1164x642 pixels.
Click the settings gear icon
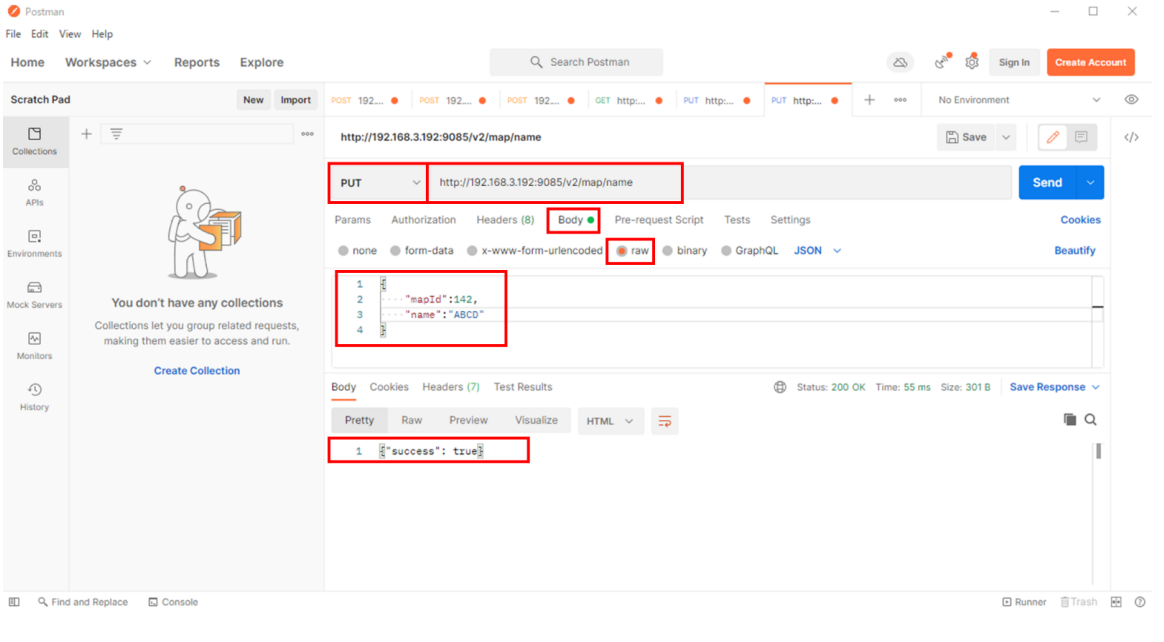click(971, 62)
